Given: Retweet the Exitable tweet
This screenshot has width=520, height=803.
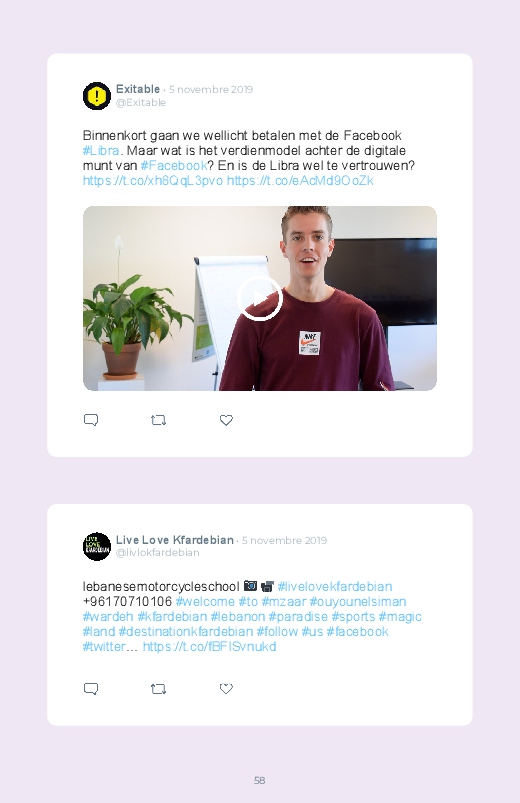Looking at the screenshot, I should coord(158,420).
